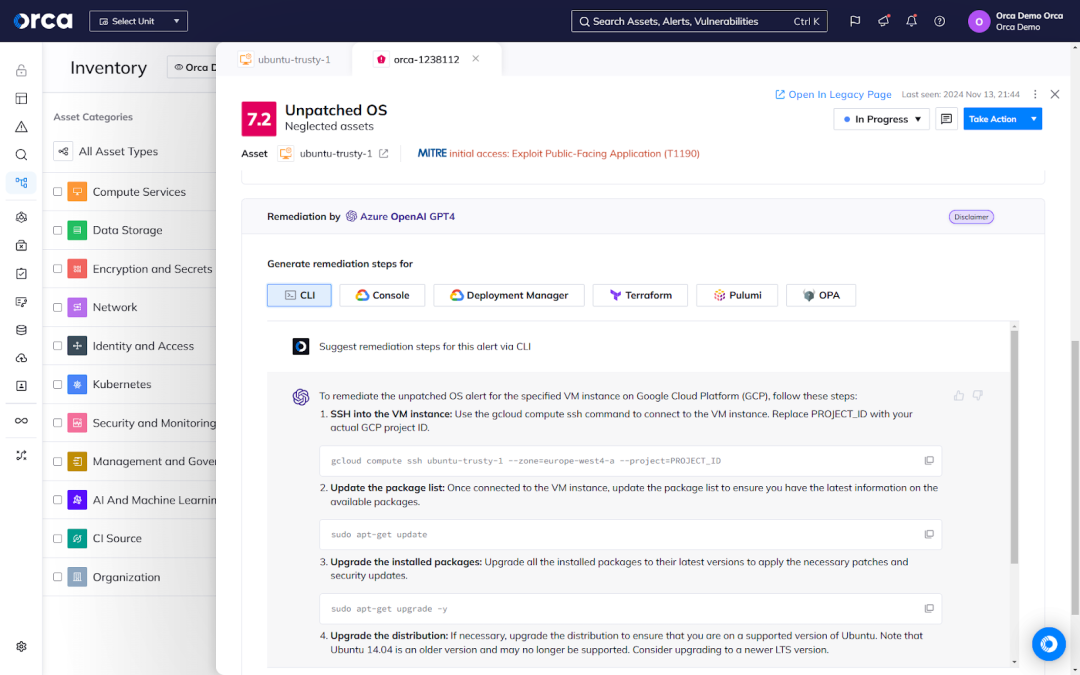Image resolution: width=1080 pixels, height=675 pixels.
Task: Open the chat support bubble
Action: (1049, 644)
